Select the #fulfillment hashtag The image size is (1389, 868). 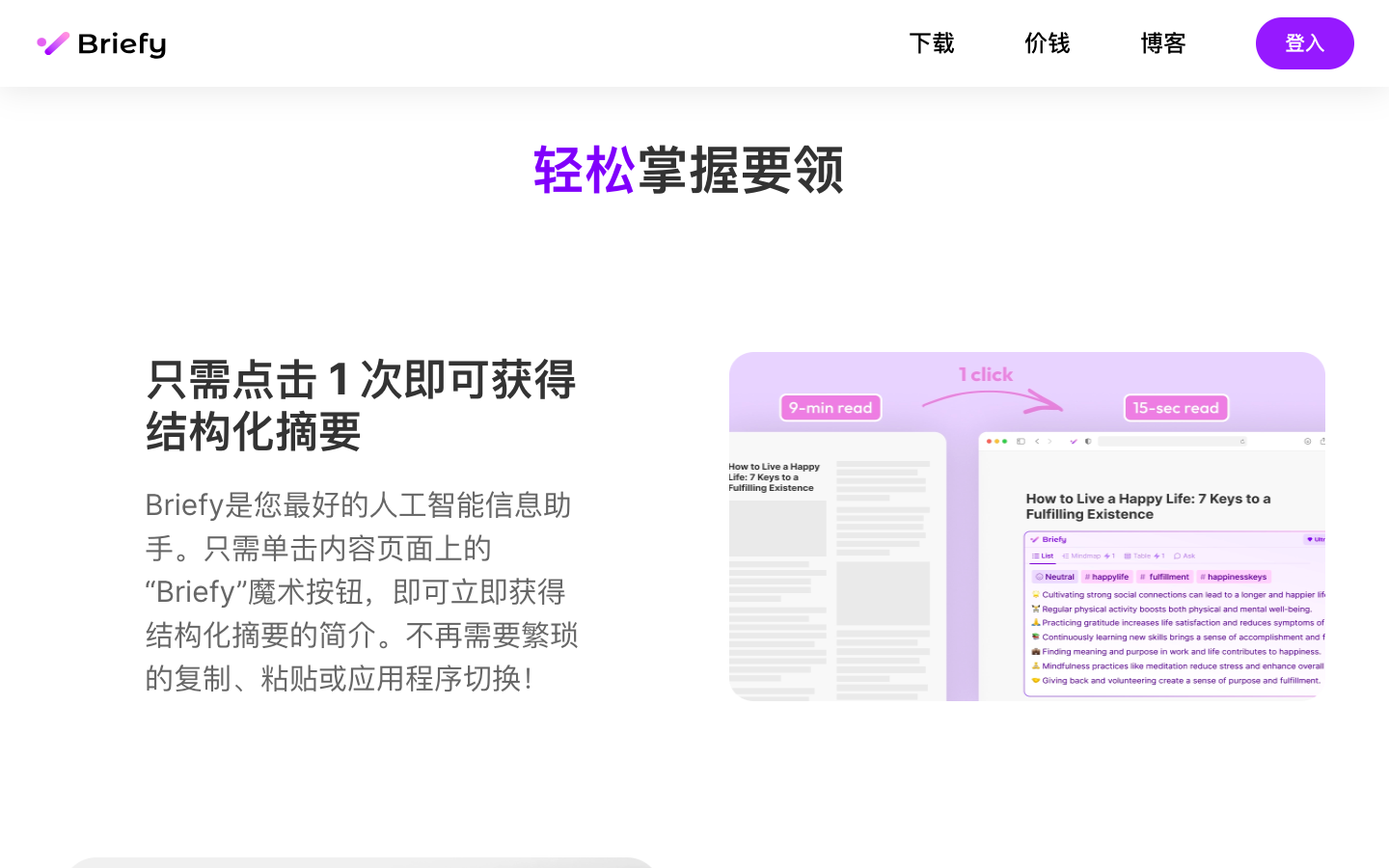pos(1164,577)
